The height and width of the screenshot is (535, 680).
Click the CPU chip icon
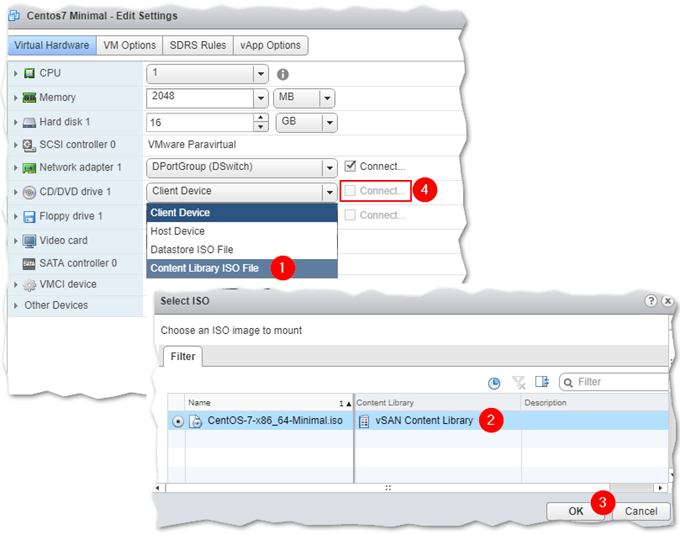coord(29,73)
